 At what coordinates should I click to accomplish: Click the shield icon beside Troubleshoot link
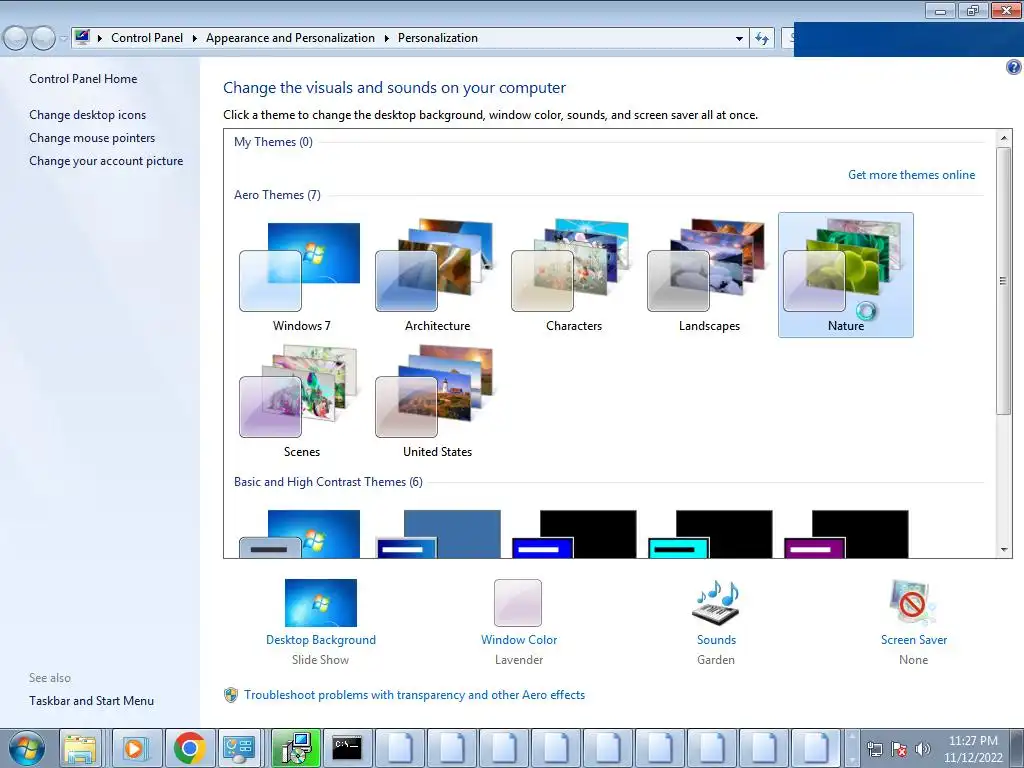click(x=231, y=695)
